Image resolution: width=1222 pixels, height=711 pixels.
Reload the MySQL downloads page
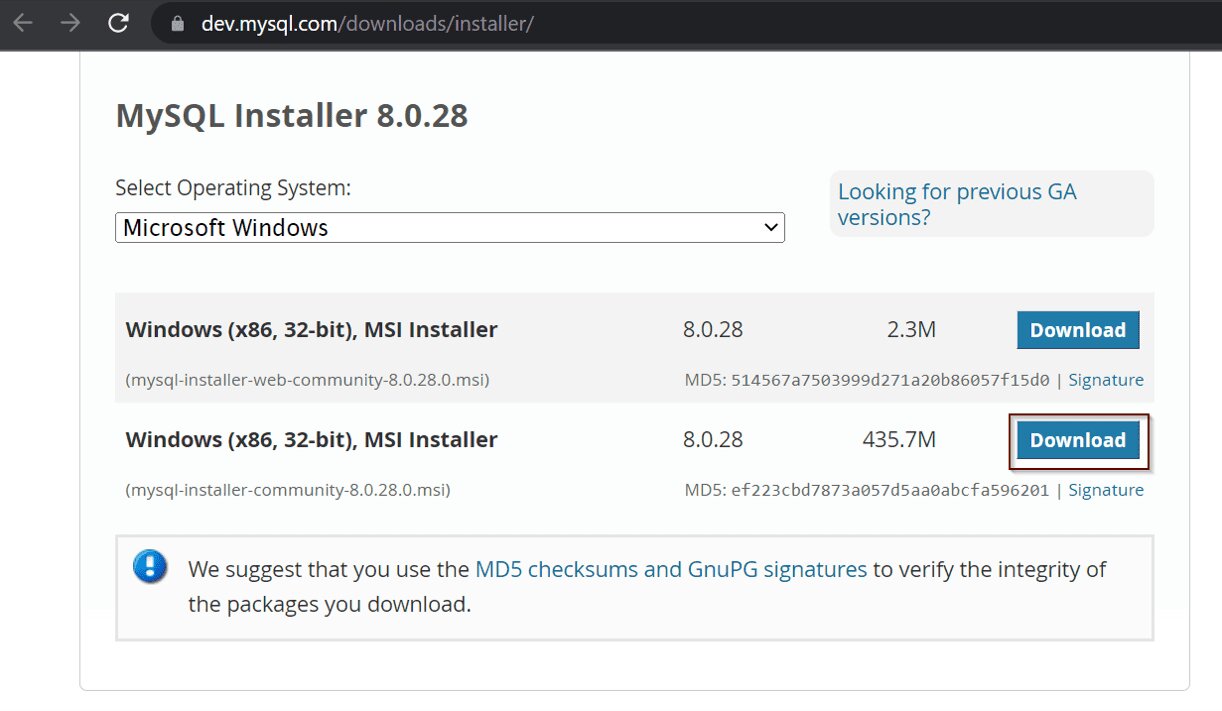pos(118,23)
